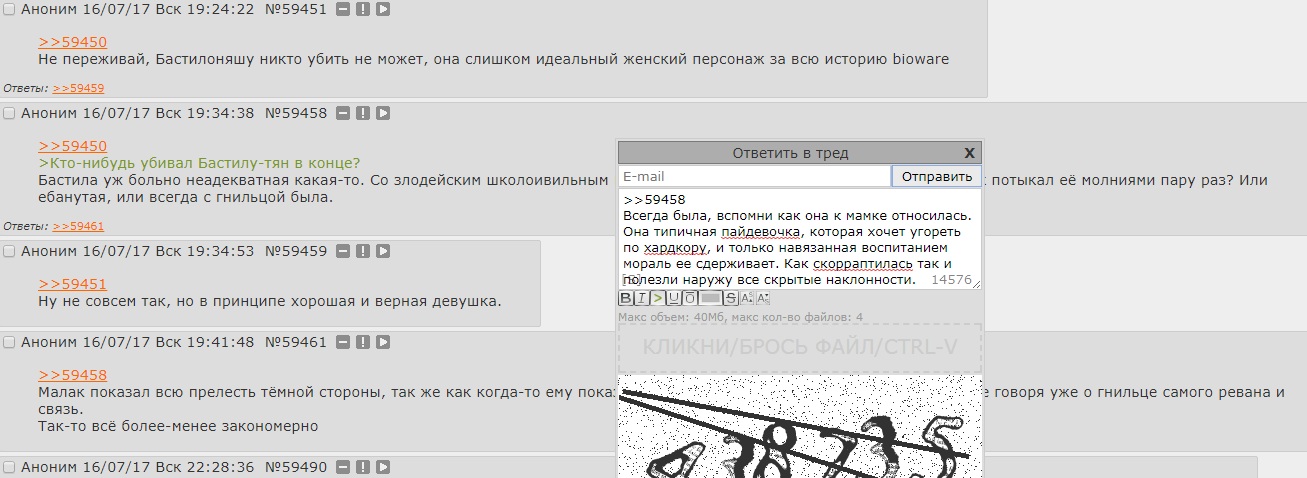Open link >>59451 in post №59459

point(73,284)
